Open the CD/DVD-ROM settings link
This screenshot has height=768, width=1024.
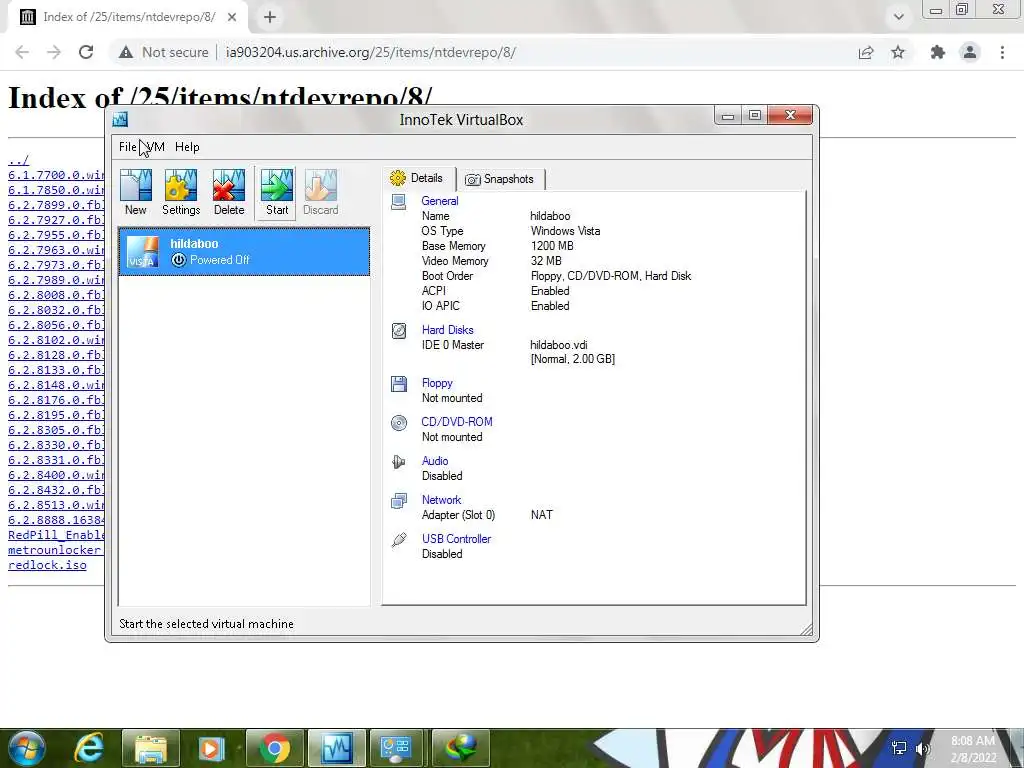(x=456, y=422)
